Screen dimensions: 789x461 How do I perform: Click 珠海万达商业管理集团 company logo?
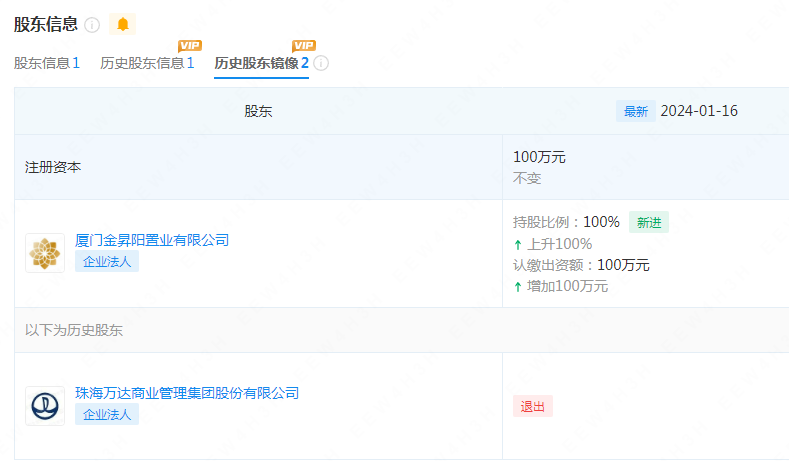(45, 406)
